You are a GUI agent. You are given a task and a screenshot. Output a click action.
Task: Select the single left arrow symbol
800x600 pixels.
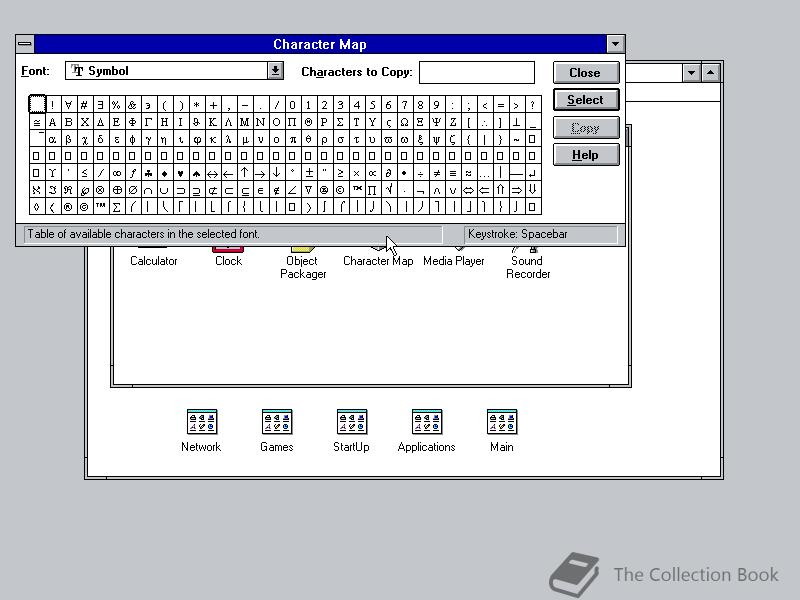(x=228, y=173)
